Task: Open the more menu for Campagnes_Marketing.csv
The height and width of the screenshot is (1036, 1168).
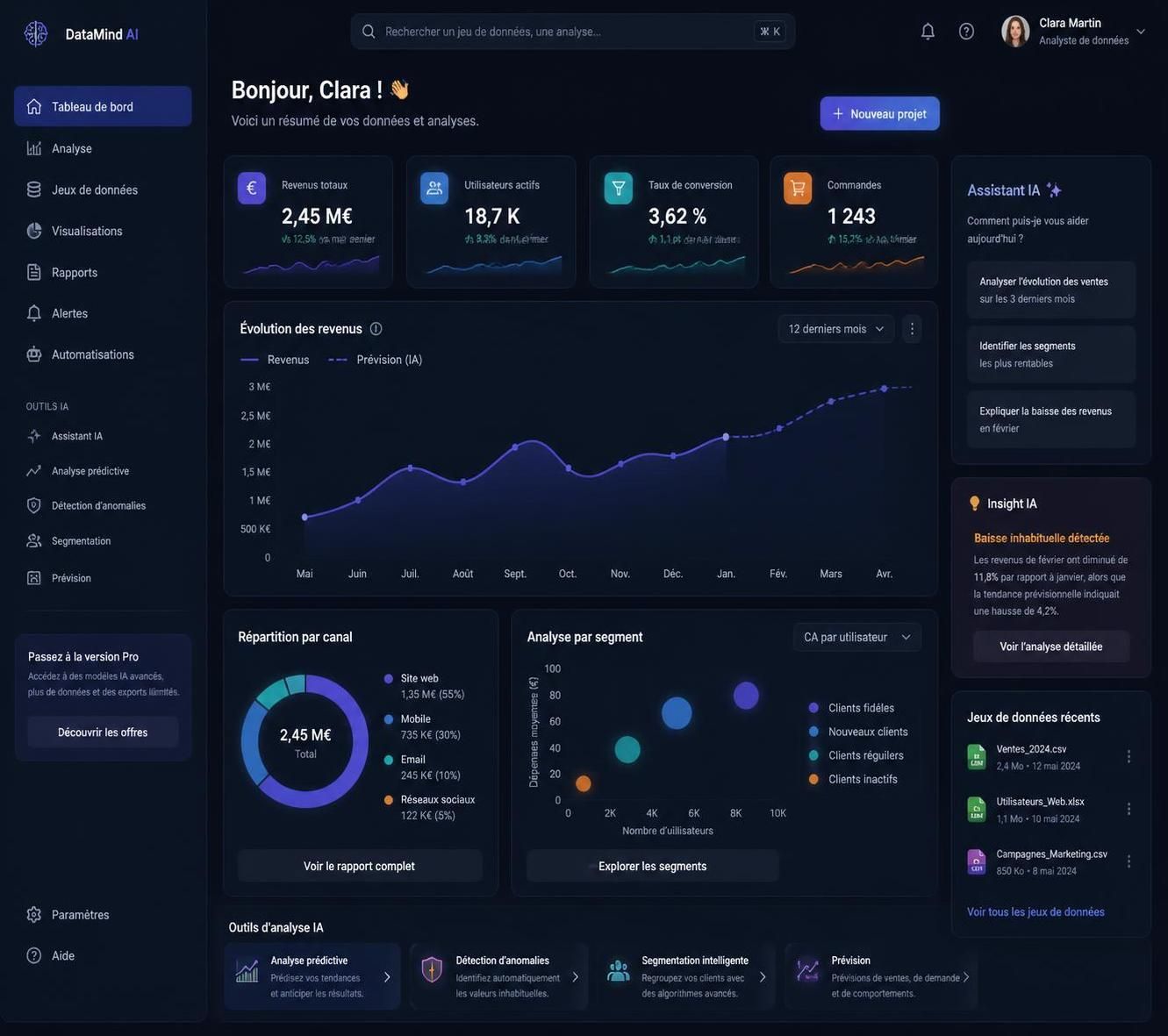Action: pos(1129,861)
